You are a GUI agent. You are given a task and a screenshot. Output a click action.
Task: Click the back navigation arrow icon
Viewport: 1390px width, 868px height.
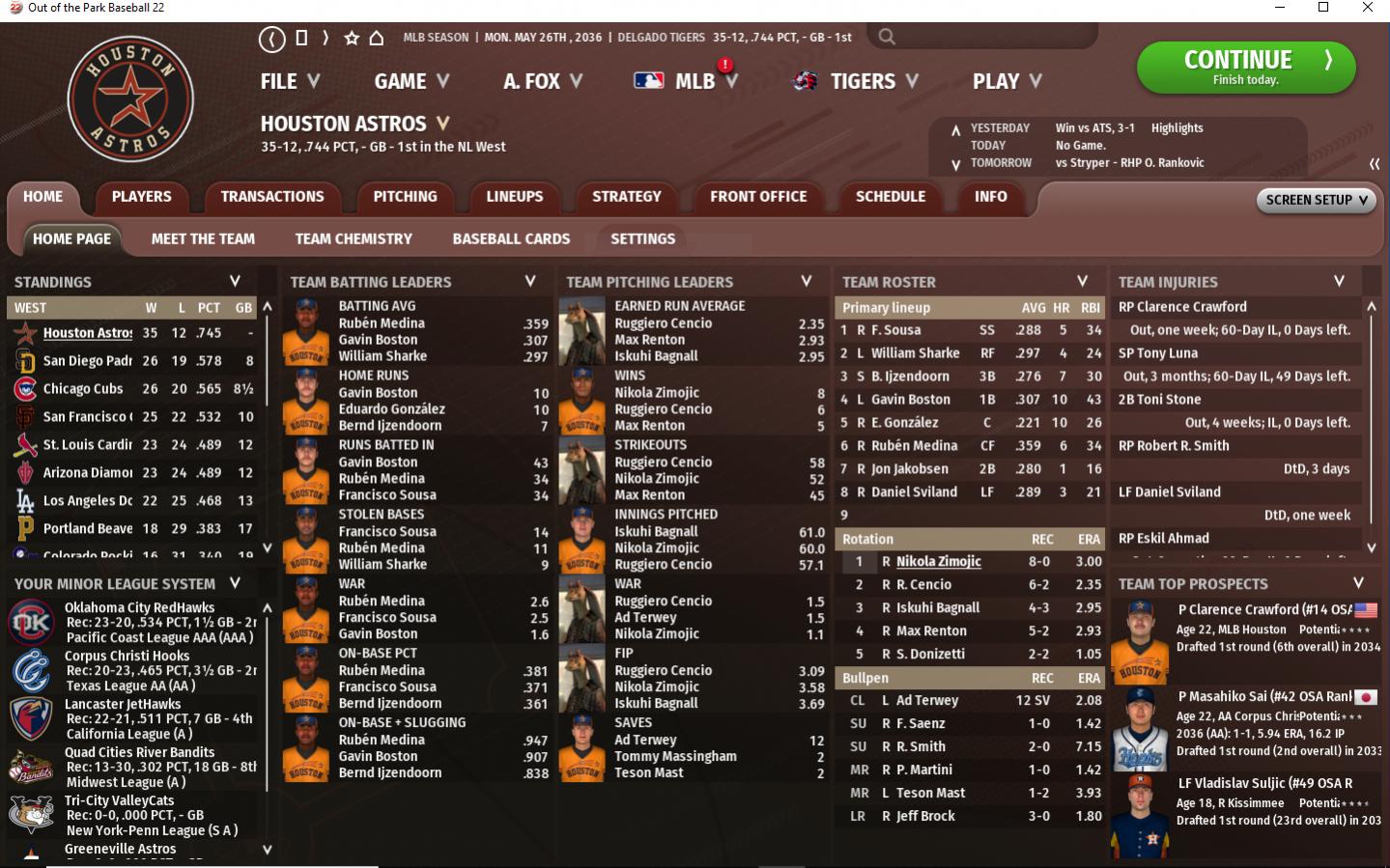(271, 39)
